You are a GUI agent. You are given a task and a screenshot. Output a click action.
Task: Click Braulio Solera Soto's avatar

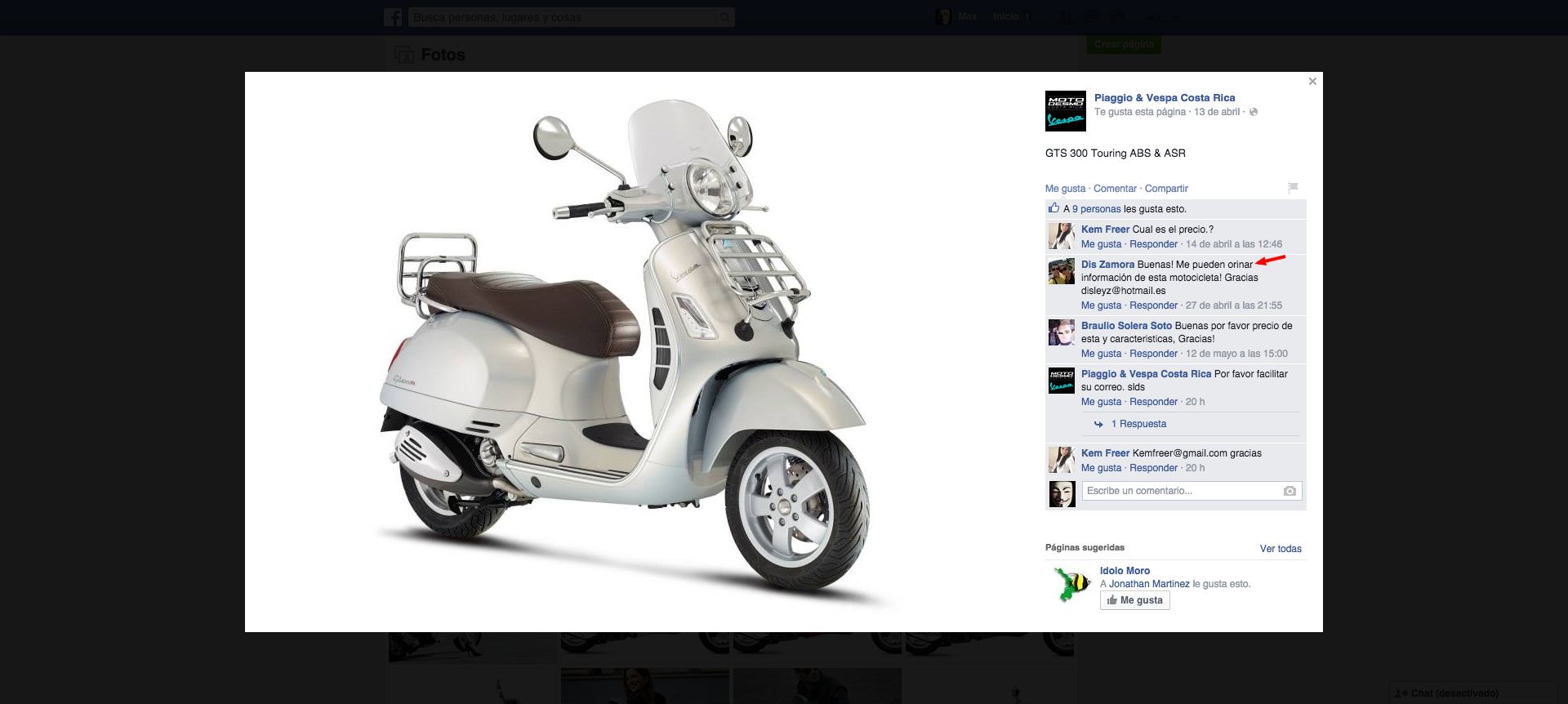(x=1061, y=332)
